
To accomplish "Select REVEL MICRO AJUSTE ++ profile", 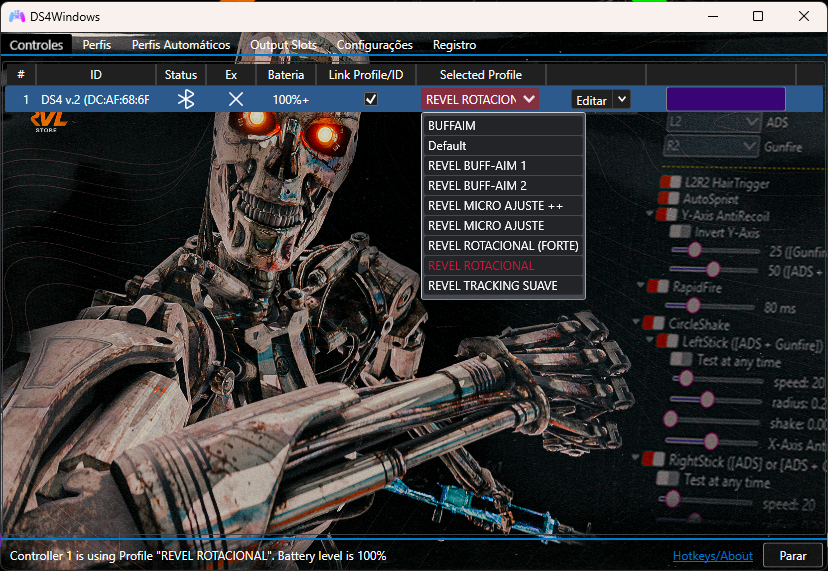I will click(x=503, y=205).
